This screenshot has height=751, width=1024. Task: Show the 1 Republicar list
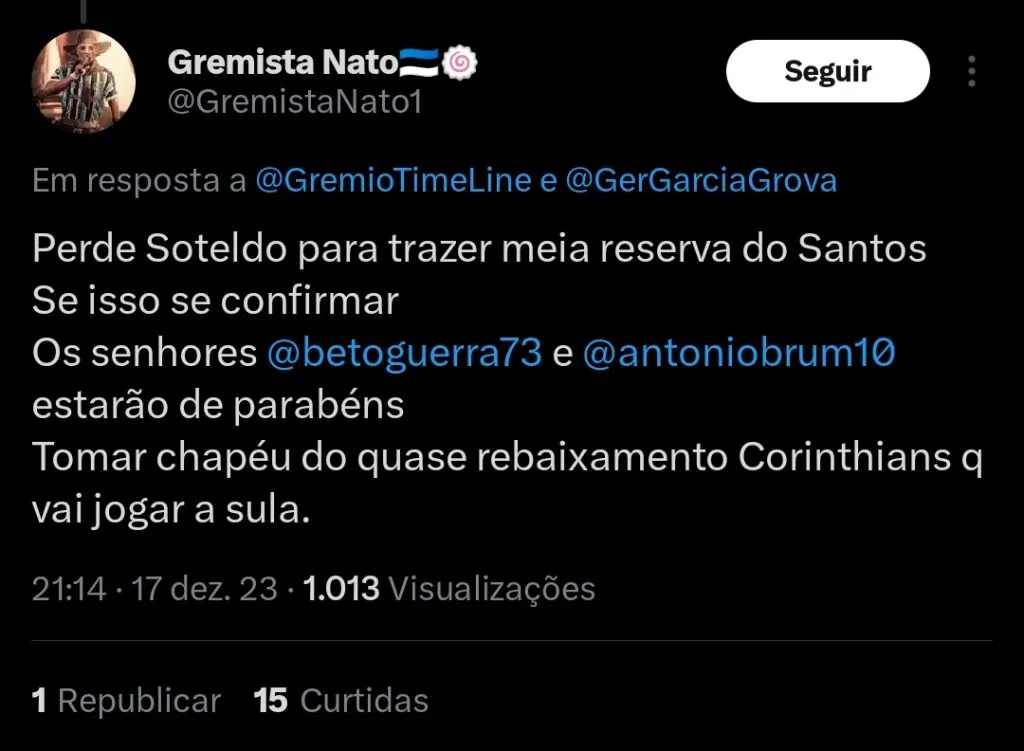point(126,700)
